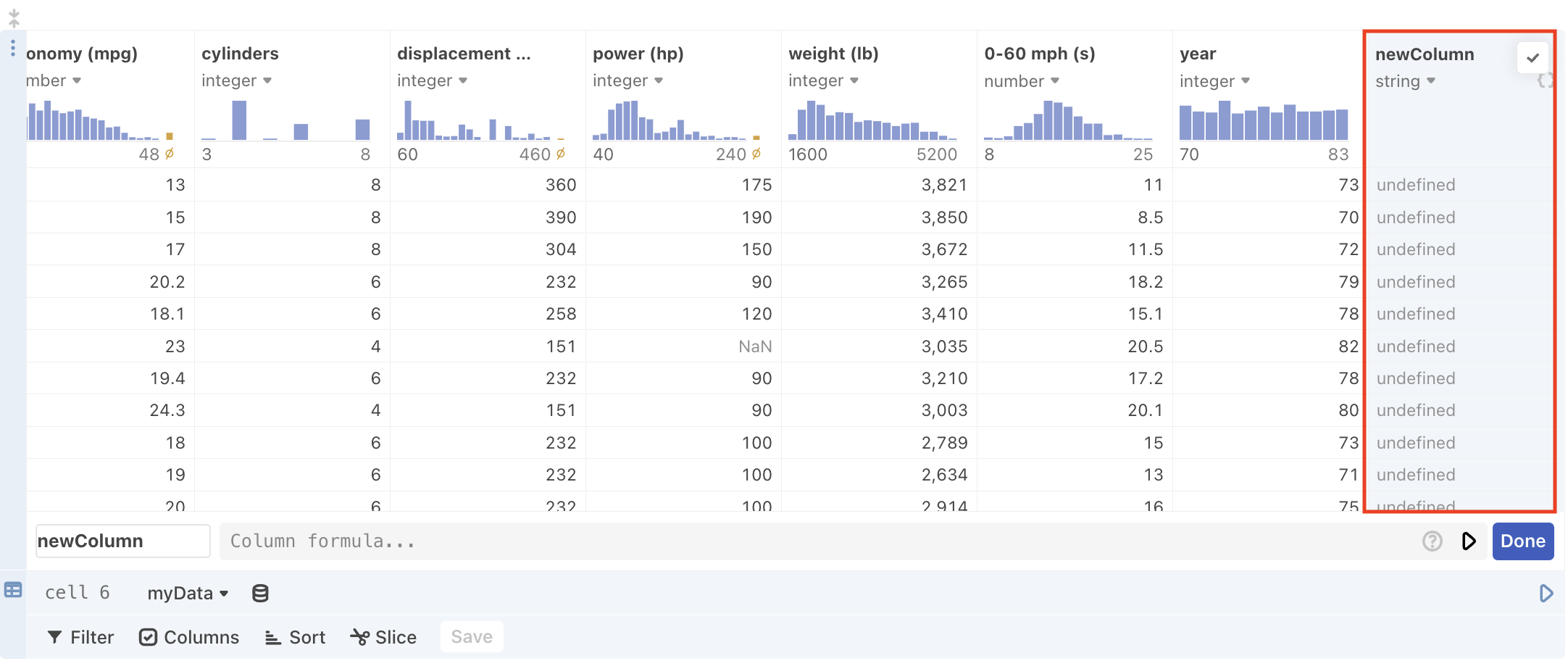
Task: Click the Save button
Action: click(x=472, y=637)
